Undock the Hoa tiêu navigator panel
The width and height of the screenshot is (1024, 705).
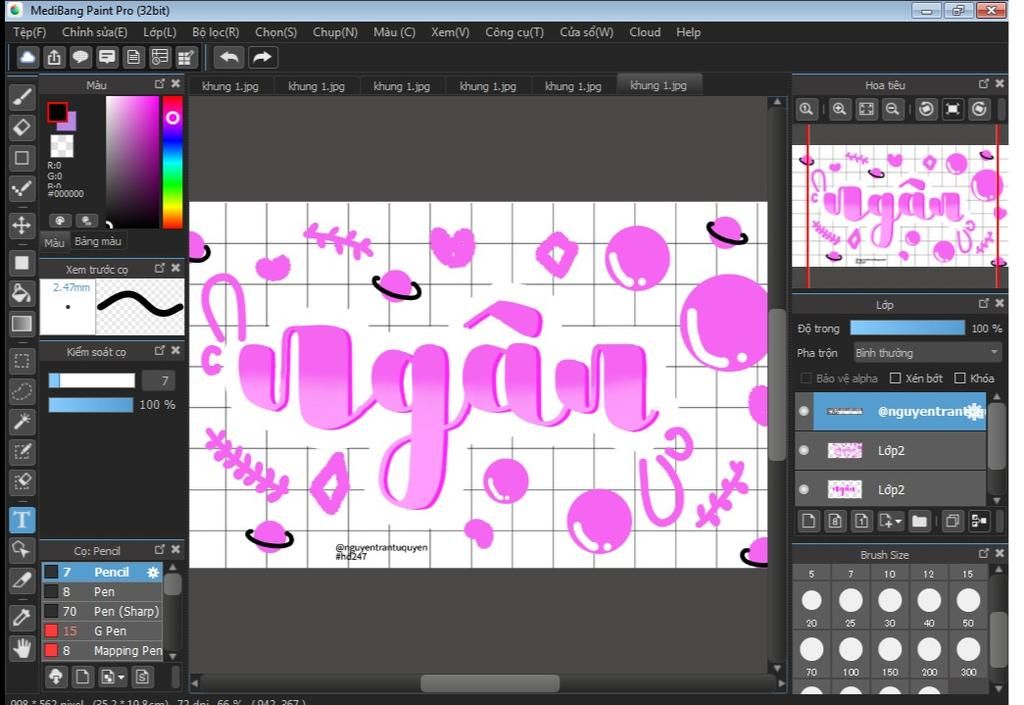coord(984,84)
